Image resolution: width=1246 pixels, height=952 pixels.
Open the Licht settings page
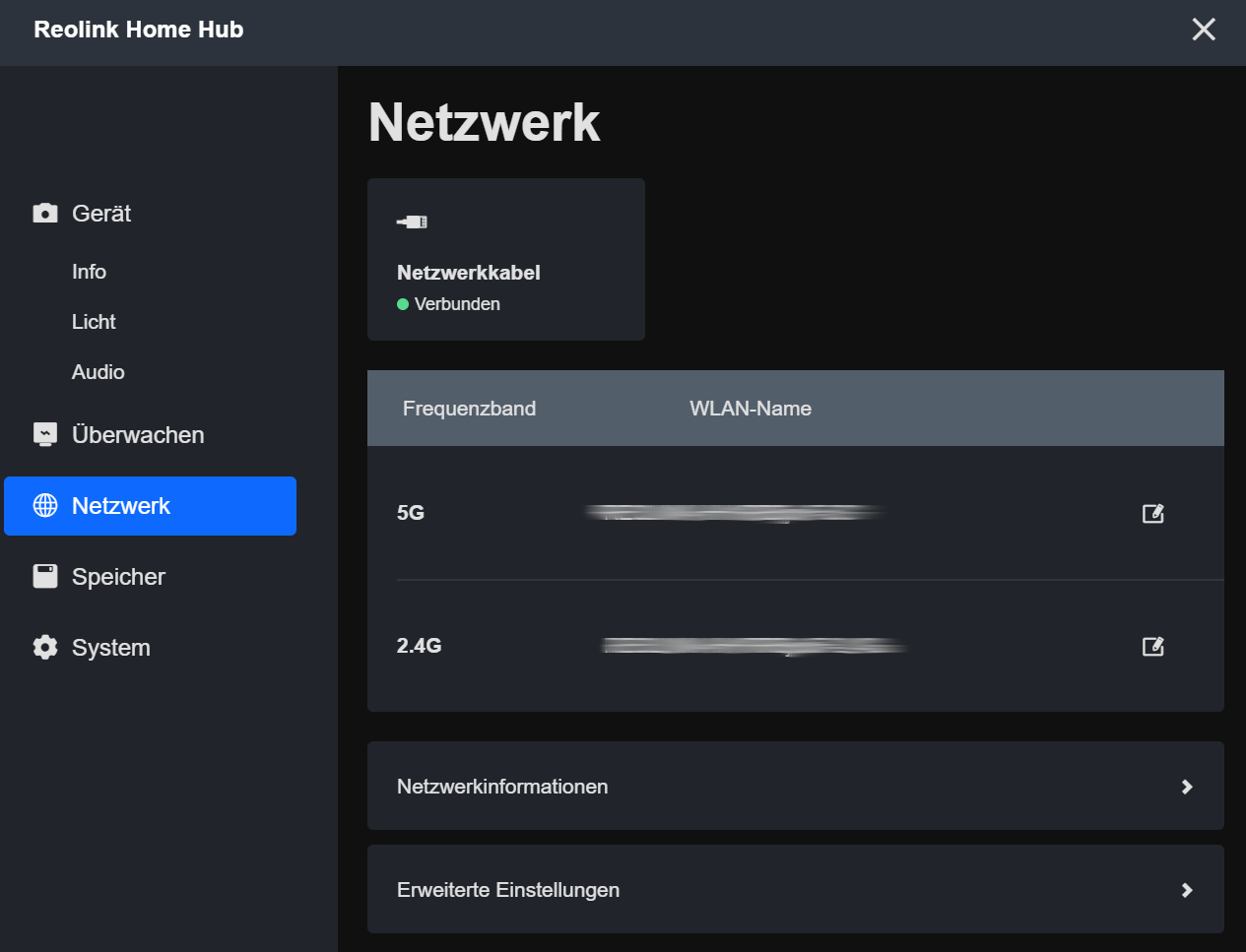(94, 322)
